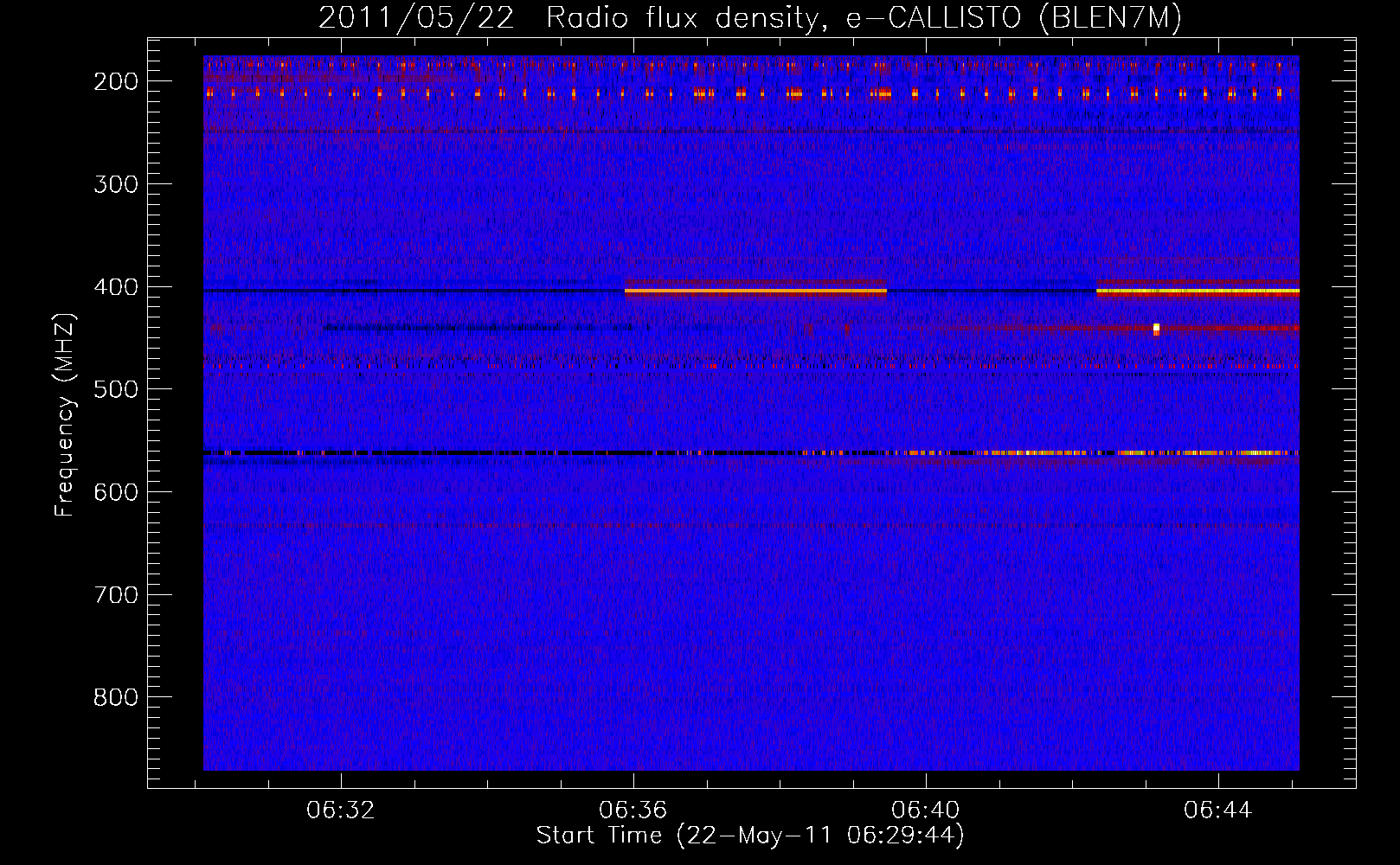
Task: Click the 700 frequency tick label
Action: point(116,595)
